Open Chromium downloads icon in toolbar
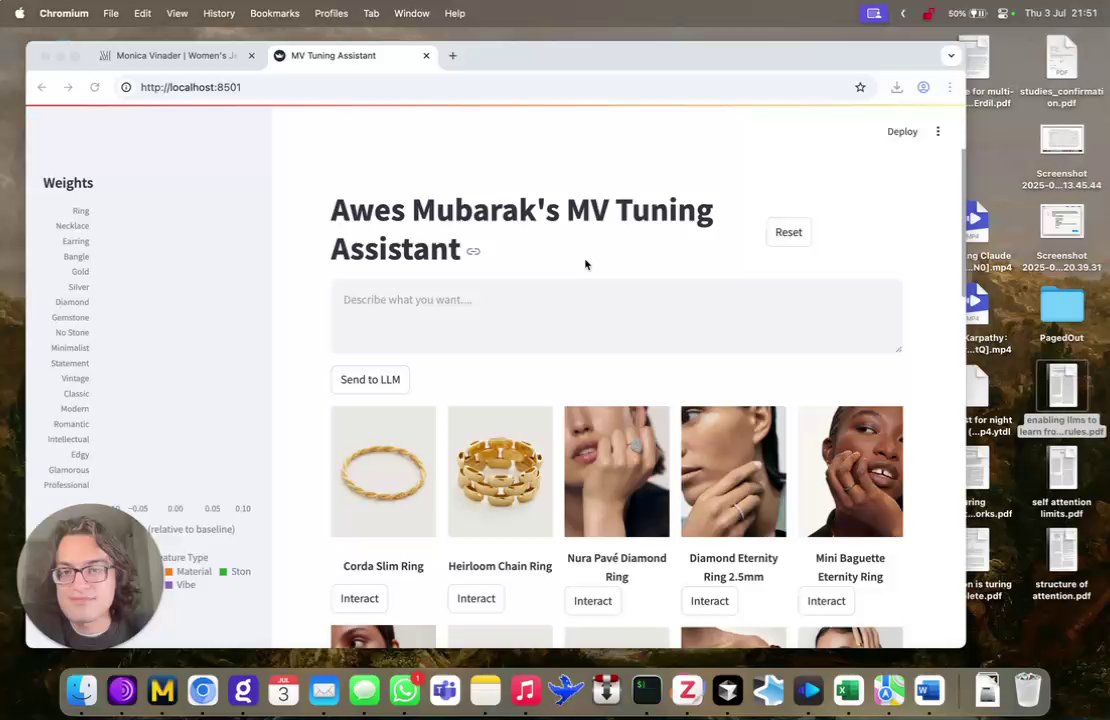The image size is (1110, 720). pos(897,87)
